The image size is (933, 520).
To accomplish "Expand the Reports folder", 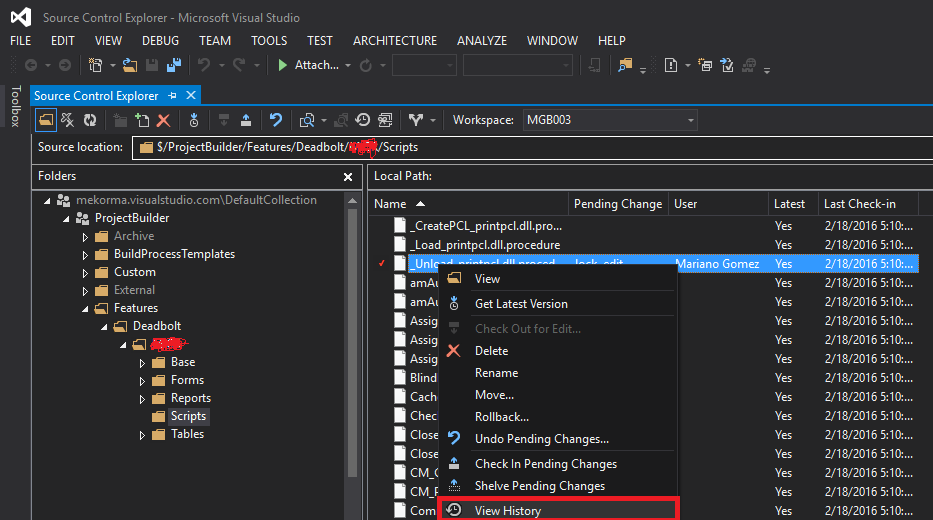I will 142,399.
